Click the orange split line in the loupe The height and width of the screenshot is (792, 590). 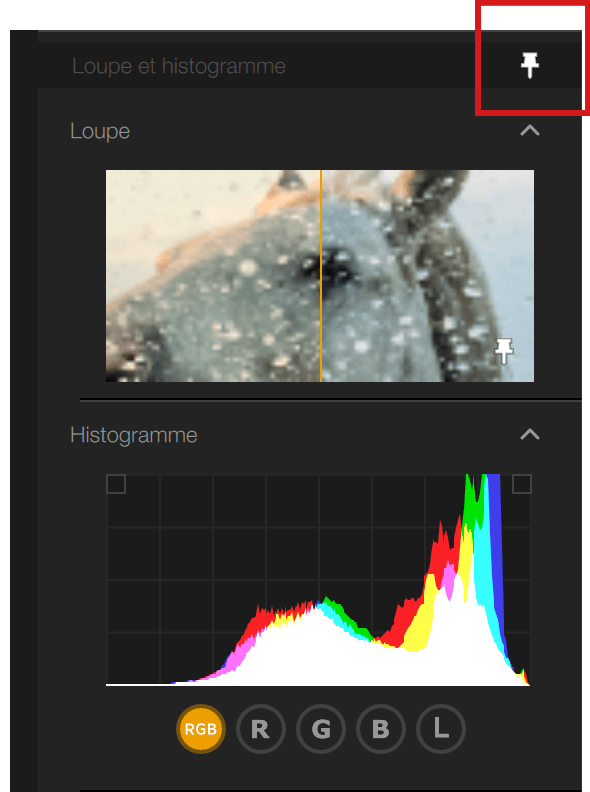click(321, 276)
